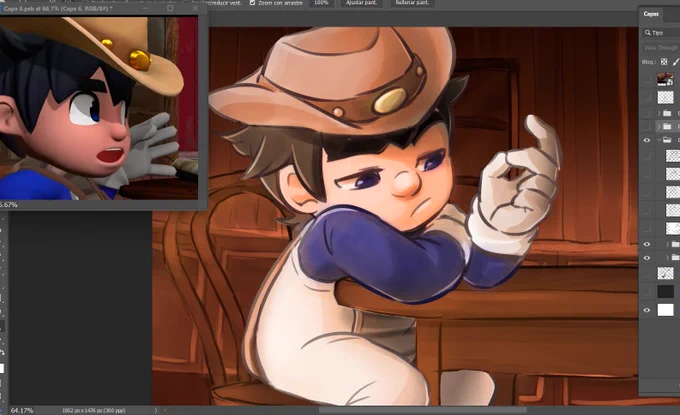Screen dimensions: 680x415
Task: Click the 'Capa 6.psb' reference window title
Action: (x=58, y=8)
